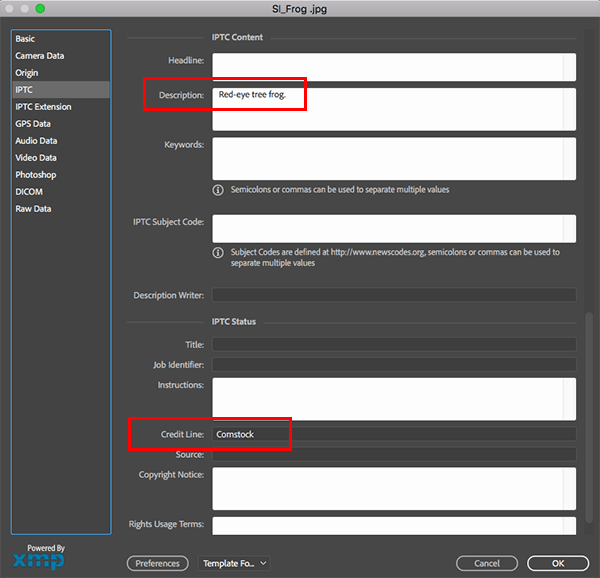Switch to IPTC Extension category
Viewport: 600px width, 578px height.
click(x=61, y=107)
